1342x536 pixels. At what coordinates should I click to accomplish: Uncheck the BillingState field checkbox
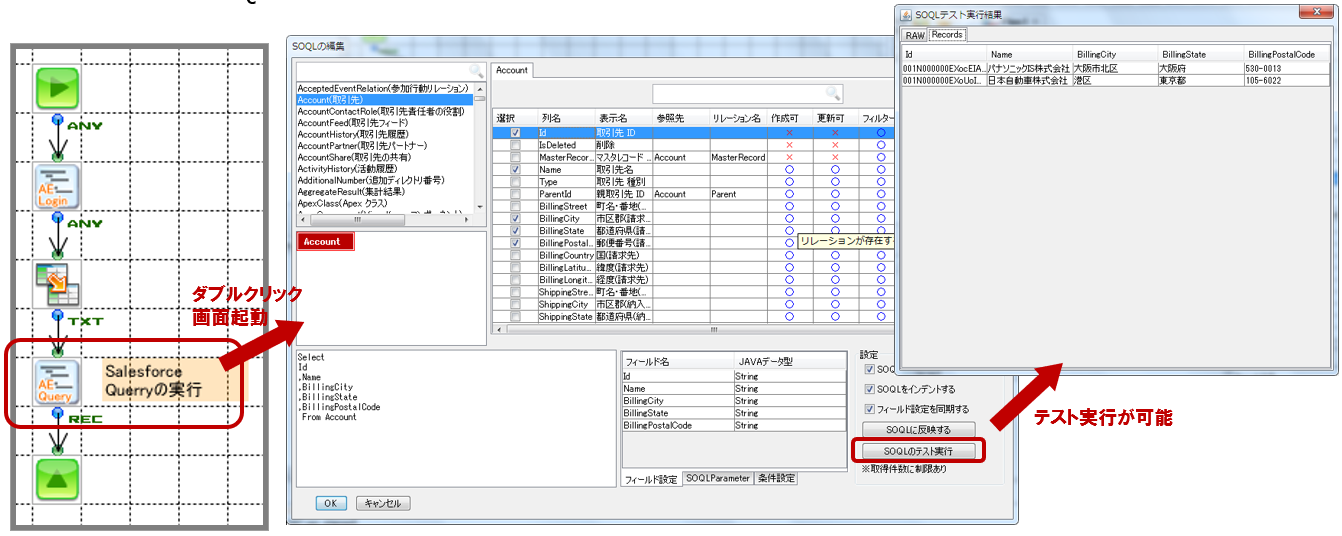[515, 231]
